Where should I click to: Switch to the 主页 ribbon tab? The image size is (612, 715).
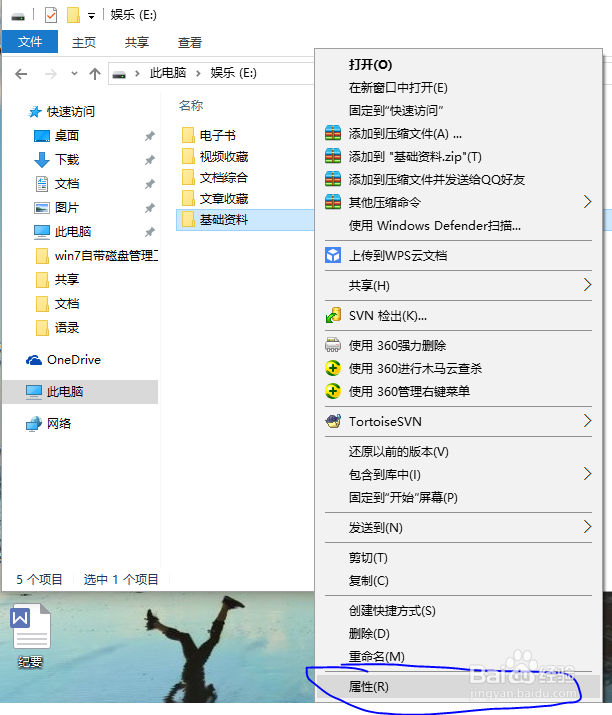pyautogui.click(x=84, y=42)
